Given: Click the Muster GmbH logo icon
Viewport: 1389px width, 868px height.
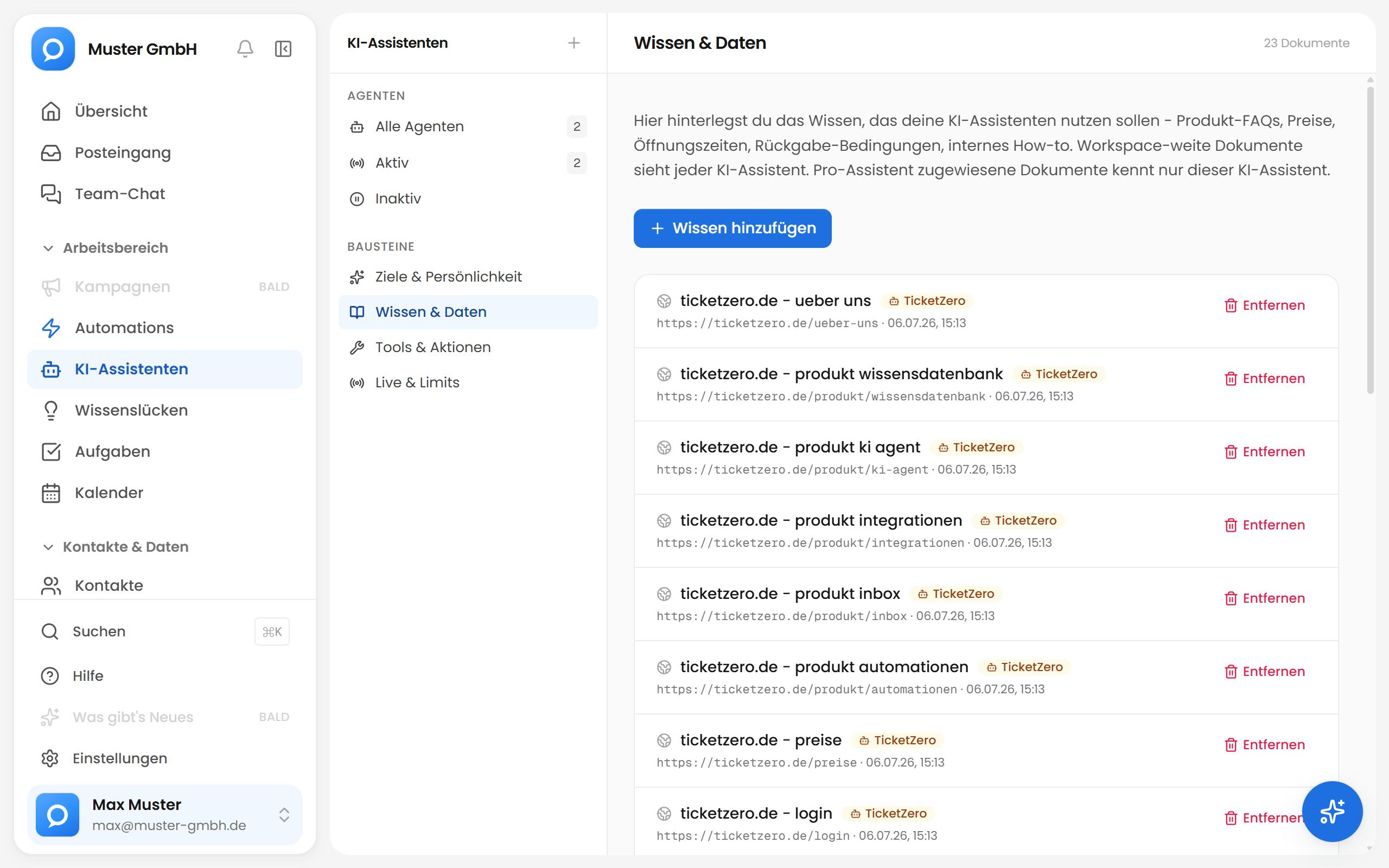Looking at the screenshot, I should click(x=53, y=49).
